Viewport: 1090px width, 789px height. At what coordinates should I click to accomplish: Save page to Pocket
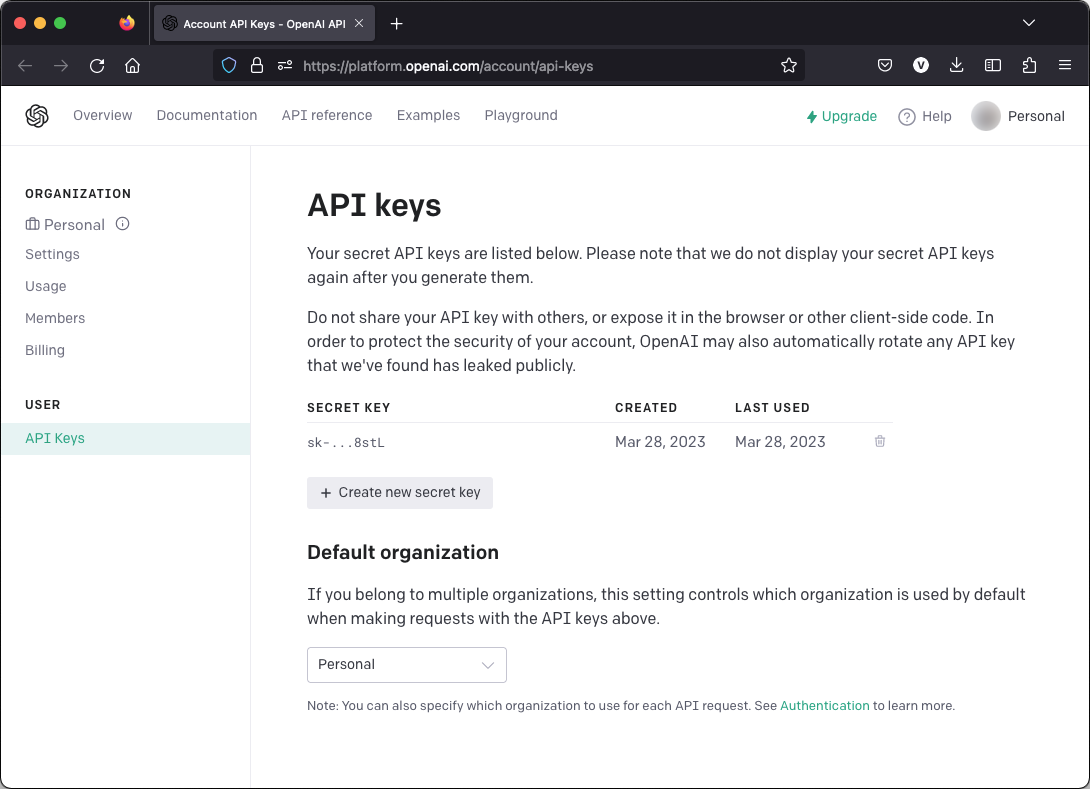884,66
